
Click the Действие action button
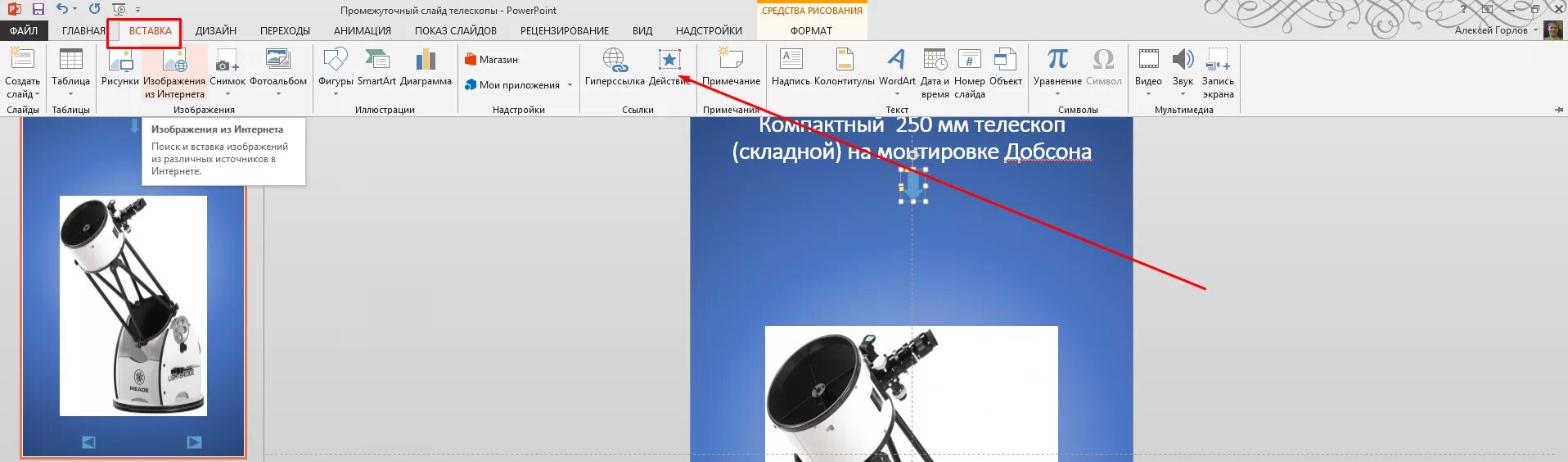click(669, 67)
